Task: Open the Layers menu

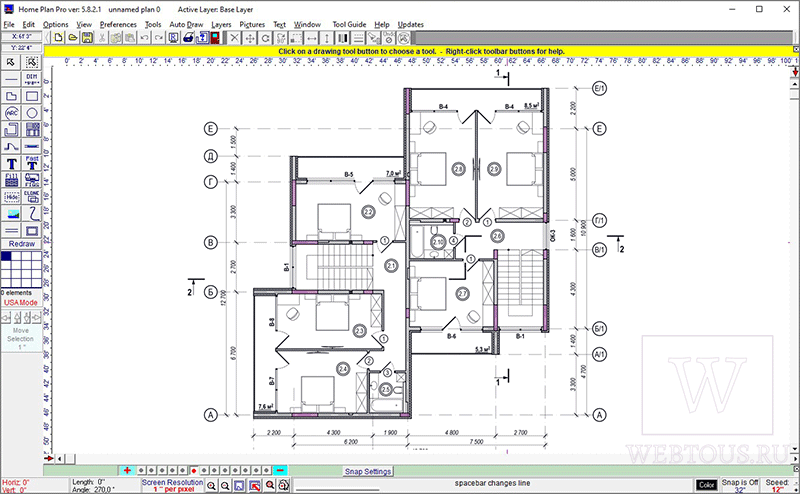Action: [221, 24]
